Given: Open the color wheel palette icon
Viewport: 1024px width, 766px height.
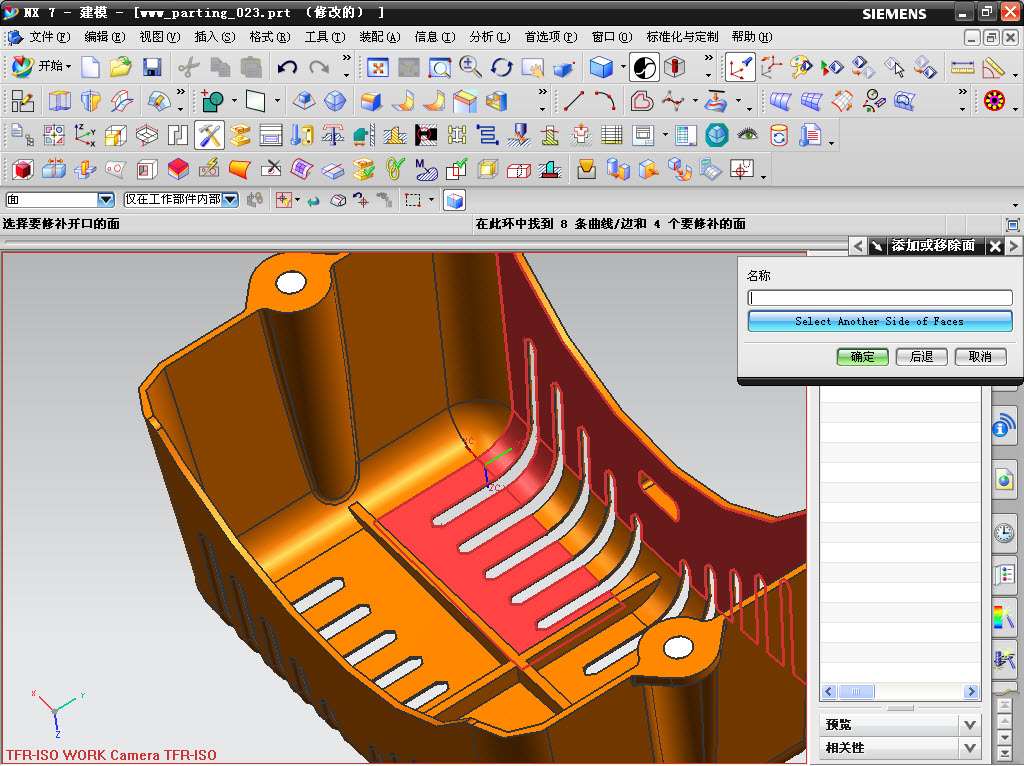Looking at the screenshot, I should coord(994,101).
